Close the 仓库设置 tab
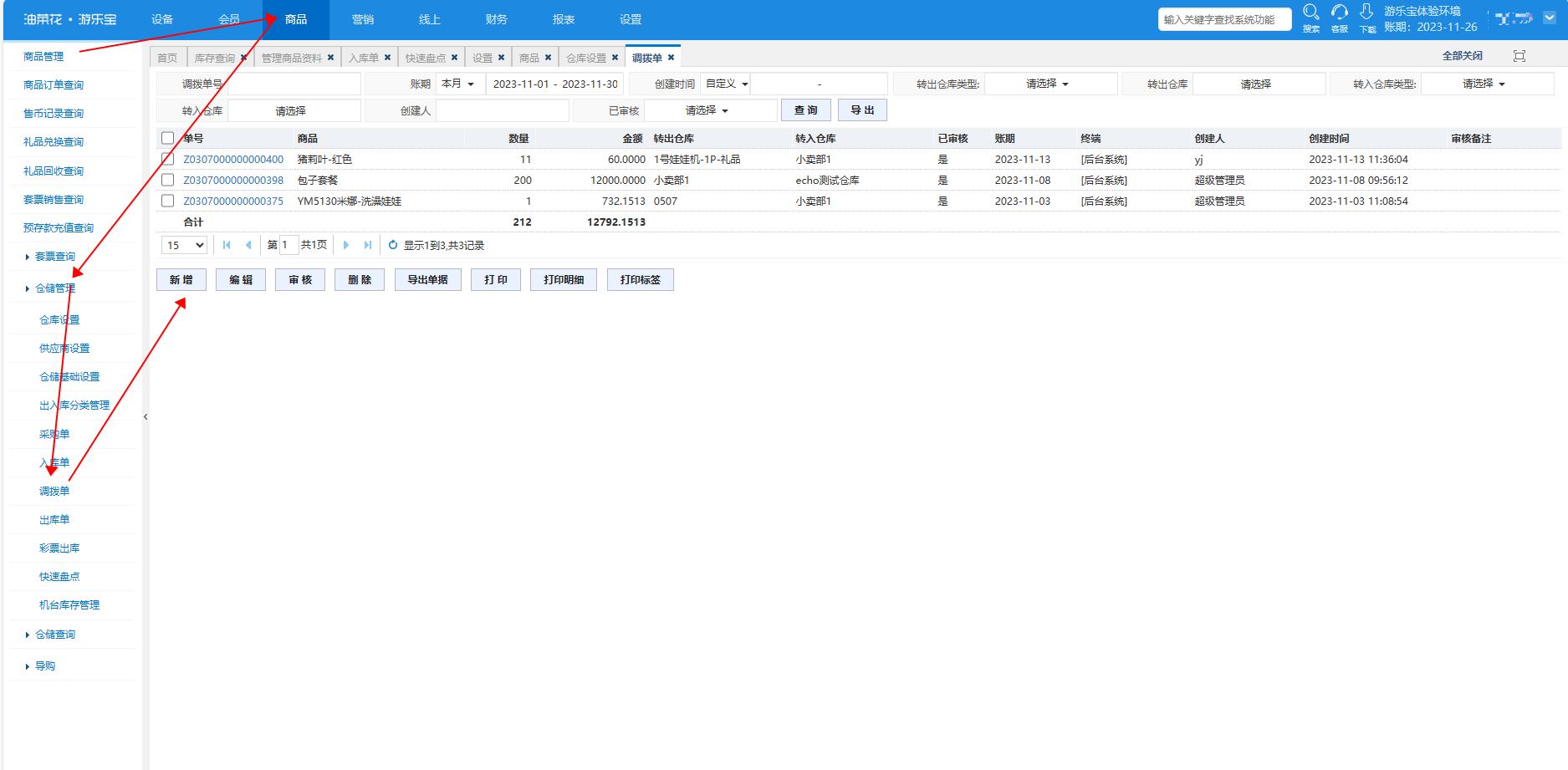Image resolution: width=1568 pixels, height=770 pixels. pyautogui.click(x=615, y=58)
